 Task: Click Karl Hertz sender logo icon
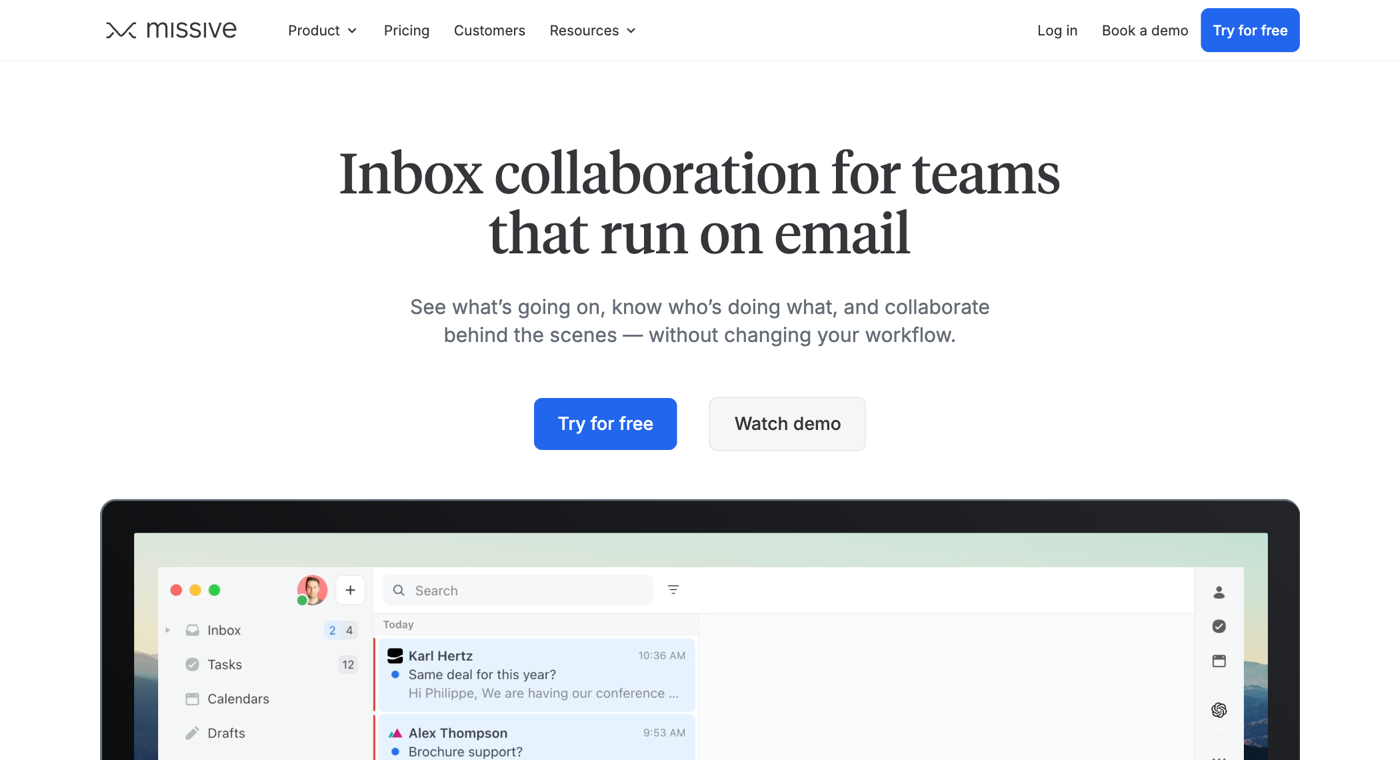pyautogui.click(x=395, y=656)
